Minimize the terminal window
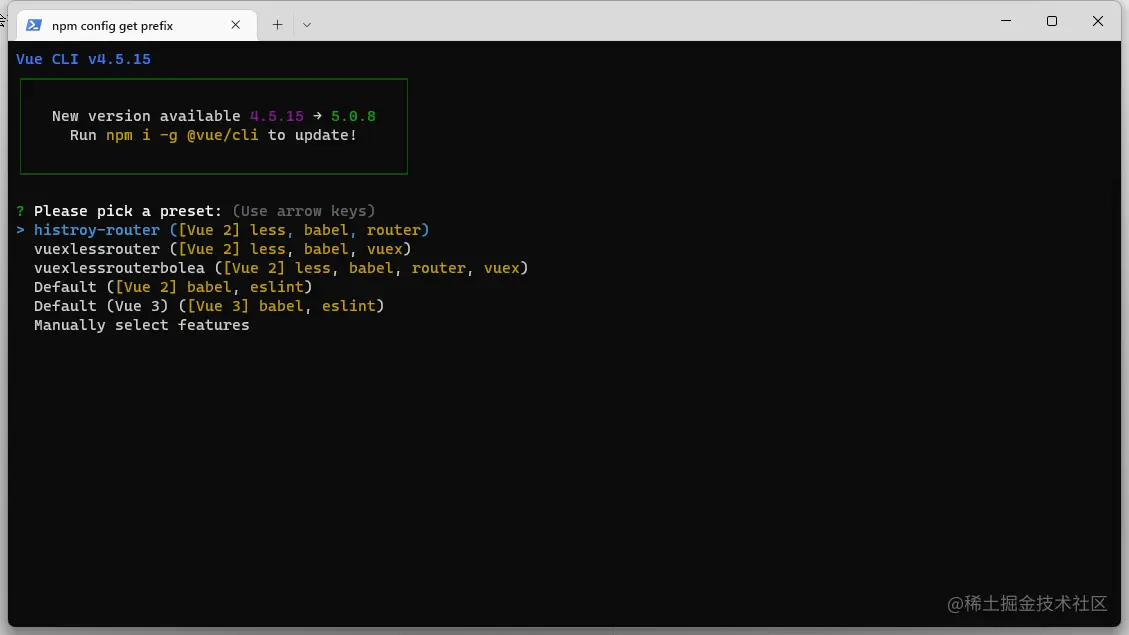Viewport: 1129px width, 635px height. tap(1006, 21)
